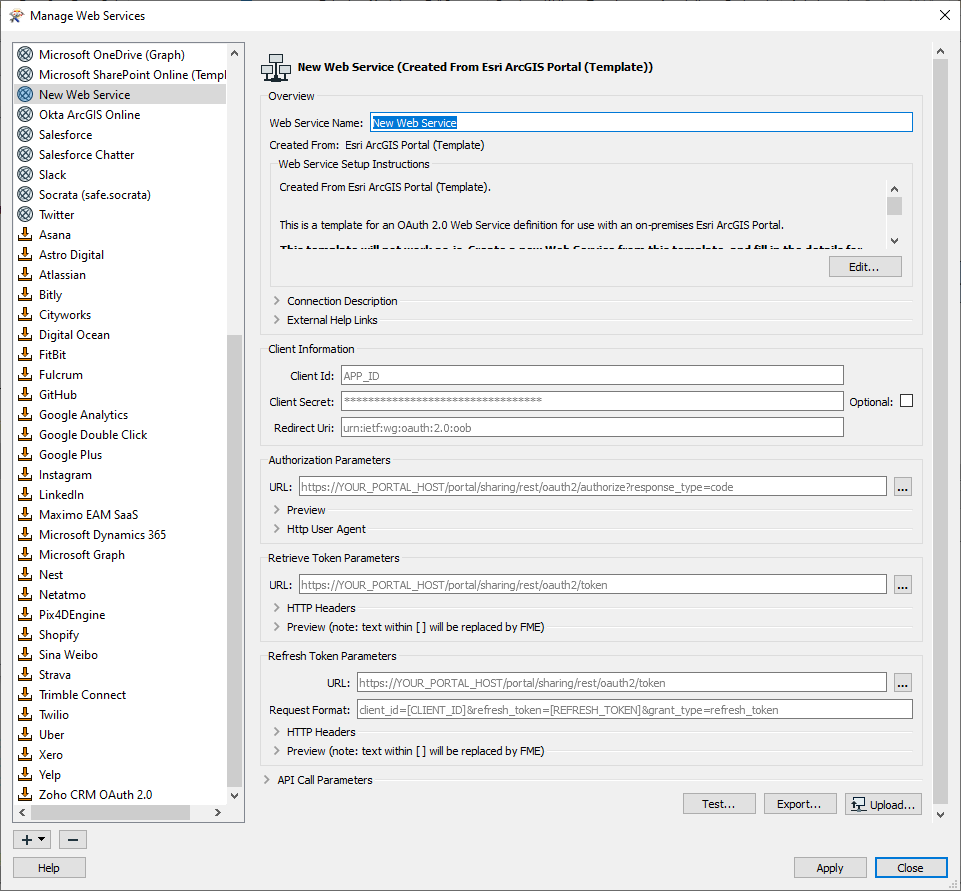Expand the Http User Agent section
The height and width of the screenshot is (891, 961).
pos(276,529)
